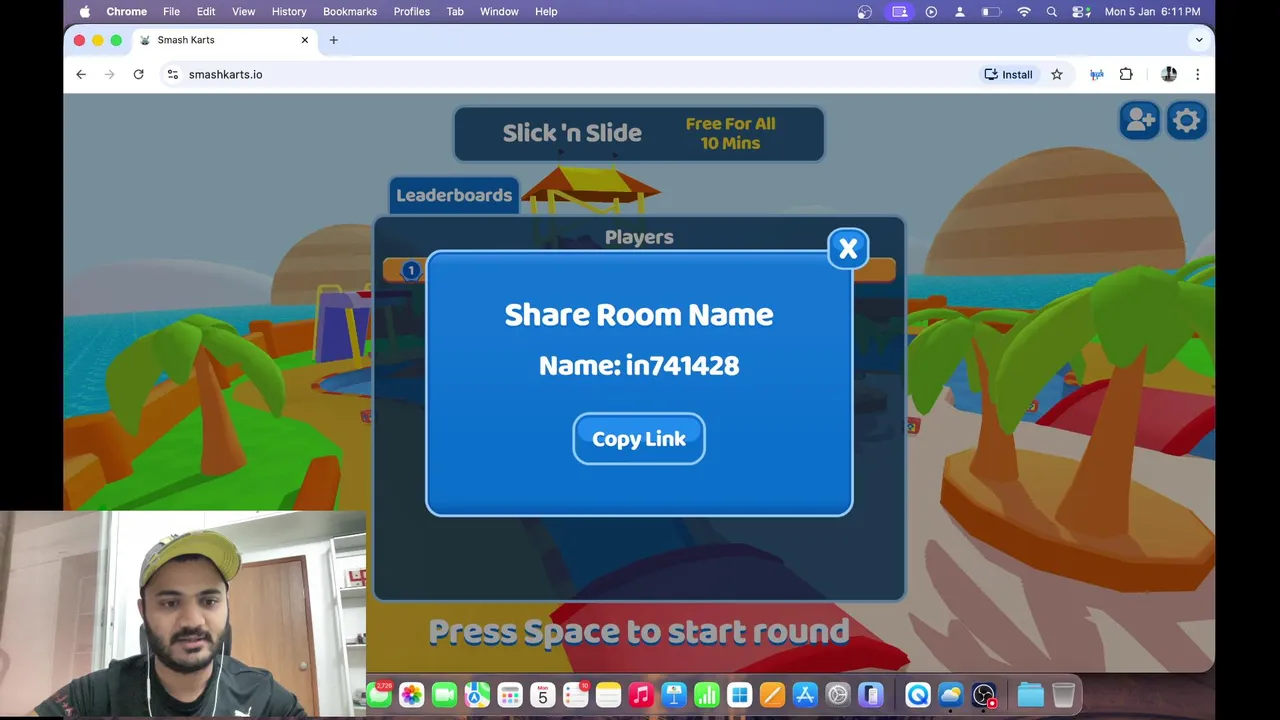1280x720 pixels.
Task: Open the View menu
Action: coord(244,12)
